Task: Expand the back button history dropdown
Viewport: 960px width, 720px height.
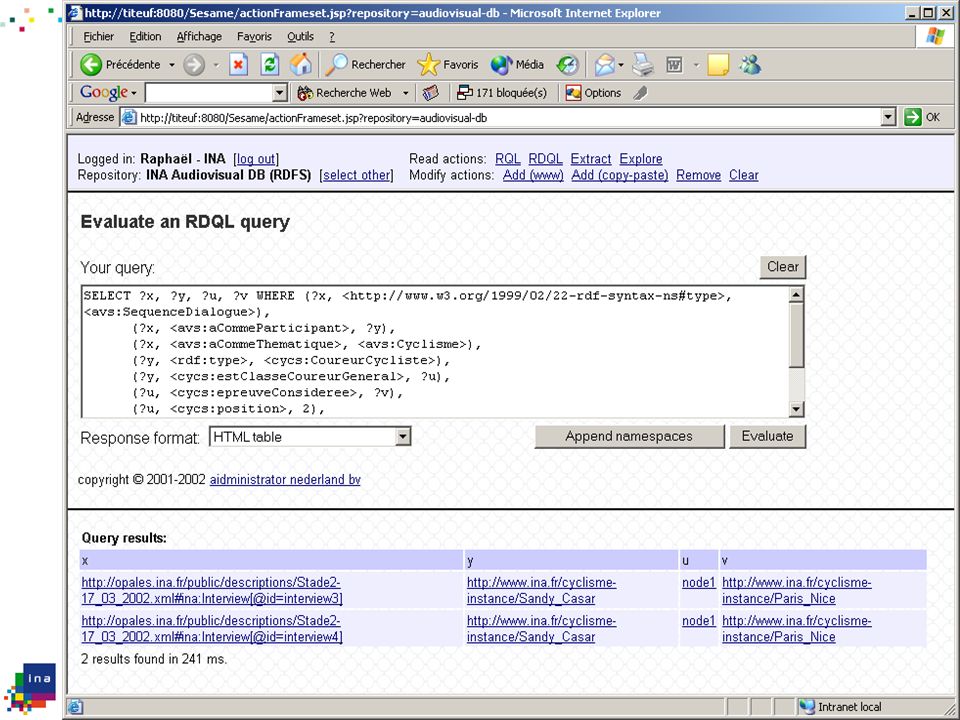Action: point(172,64)
